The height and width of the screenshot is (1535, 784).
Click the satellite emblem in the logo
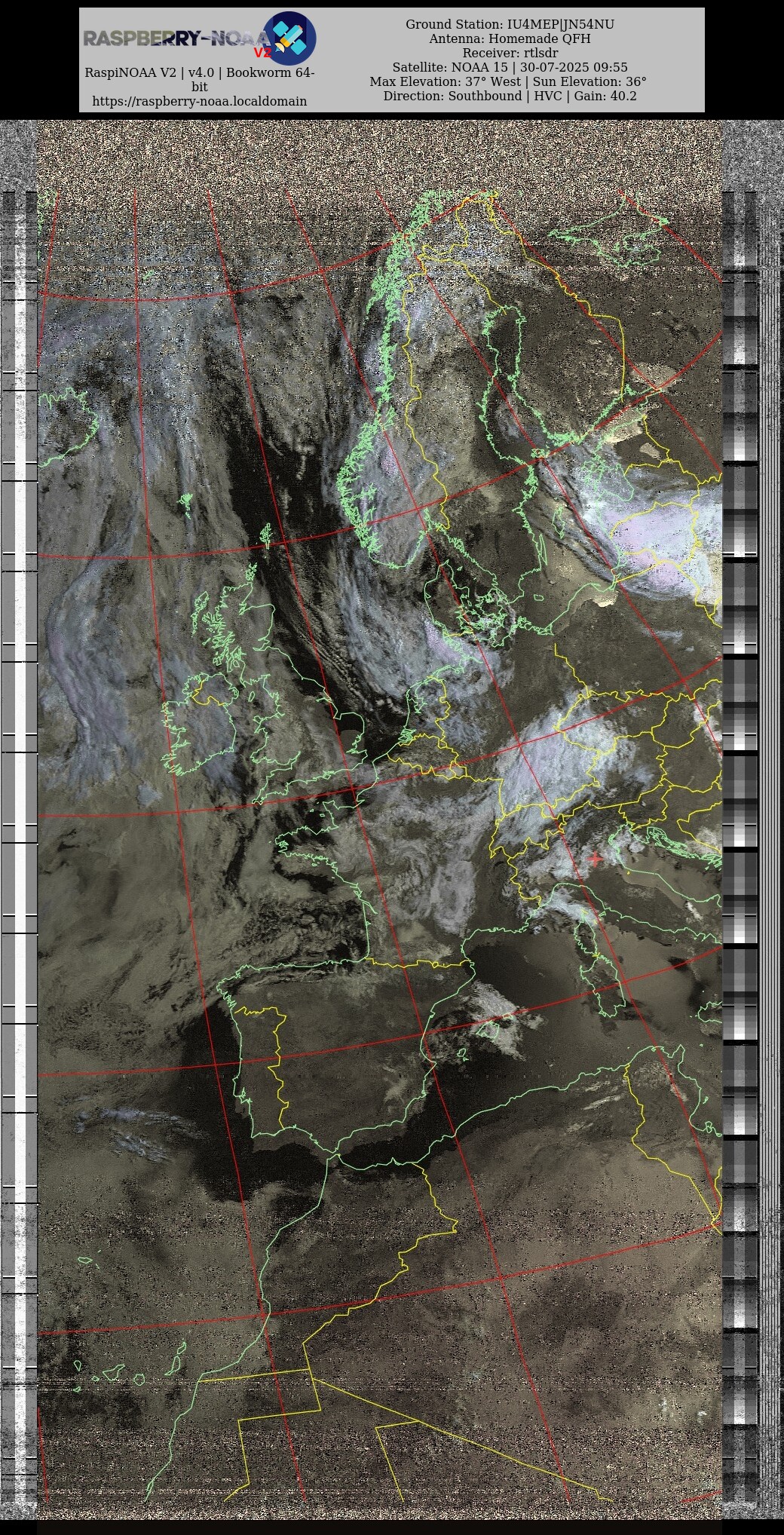pyautogui.click(x=289, y=38)
